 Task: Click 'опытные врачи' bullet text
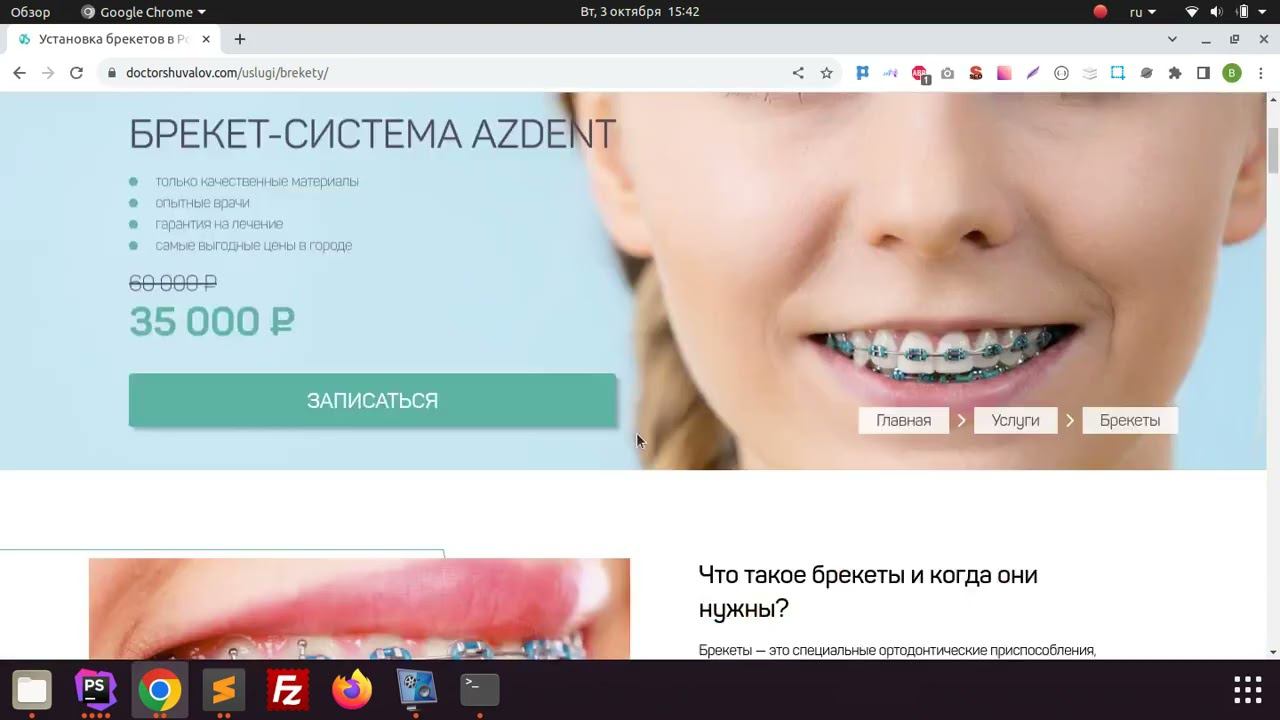(x=202, y=203)
